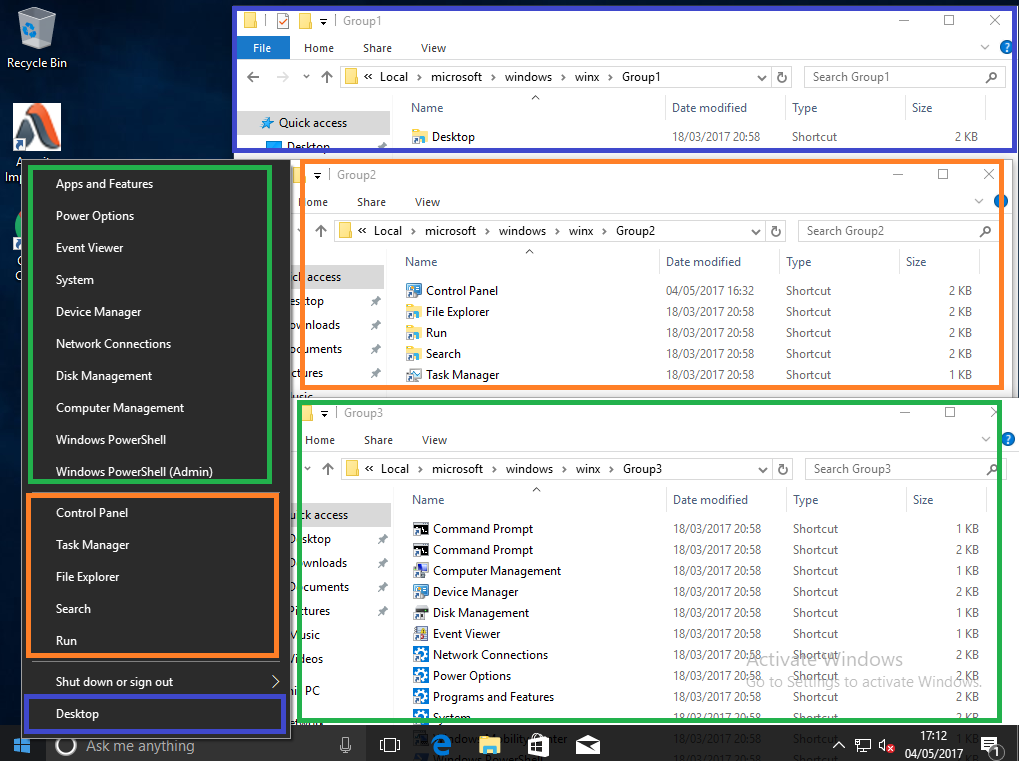Launch Microsoft Edge from the taskbar
Screen dimensions: 1019x761
click(x=442, y=745)
